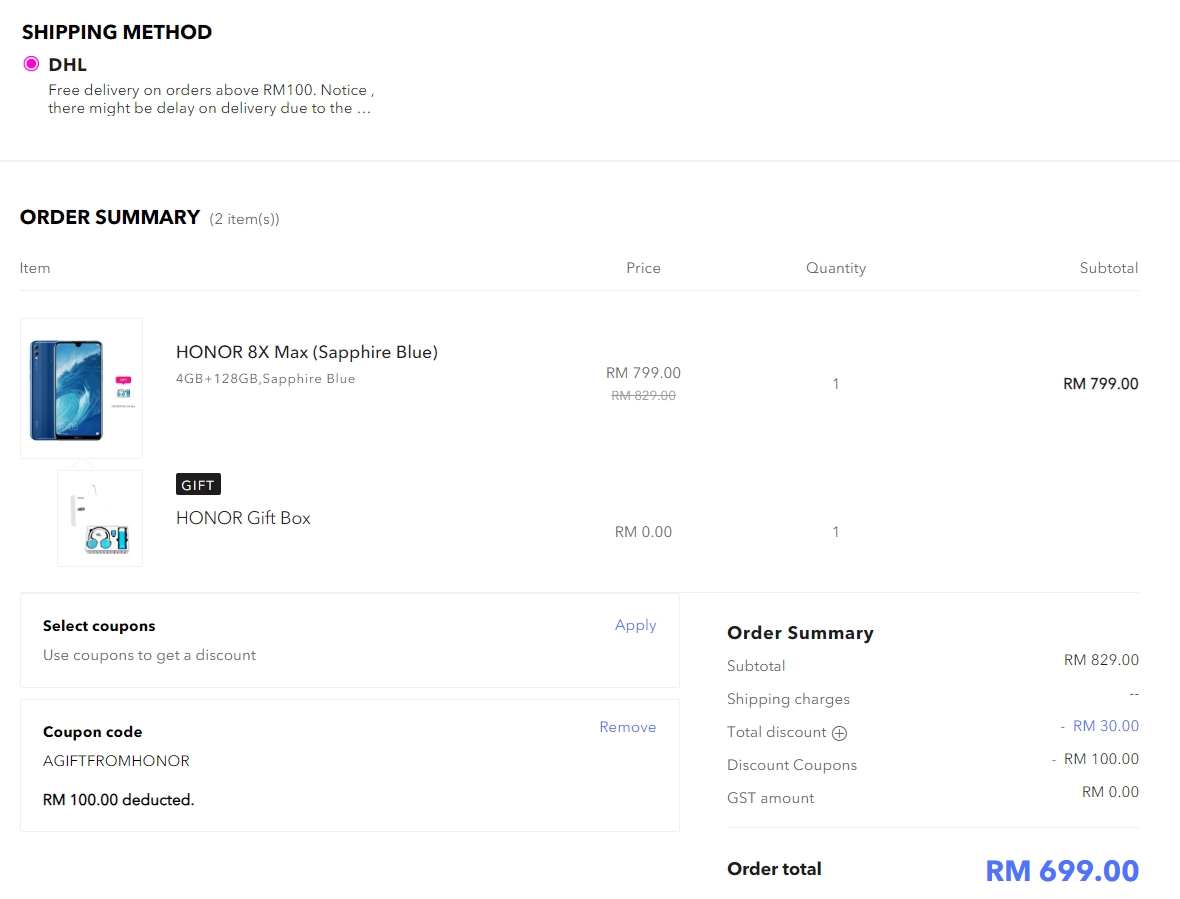Click Apply to select coupons
Viewport: 1180px width, 899px height.
pyautogui.click(x=635, y=625)
